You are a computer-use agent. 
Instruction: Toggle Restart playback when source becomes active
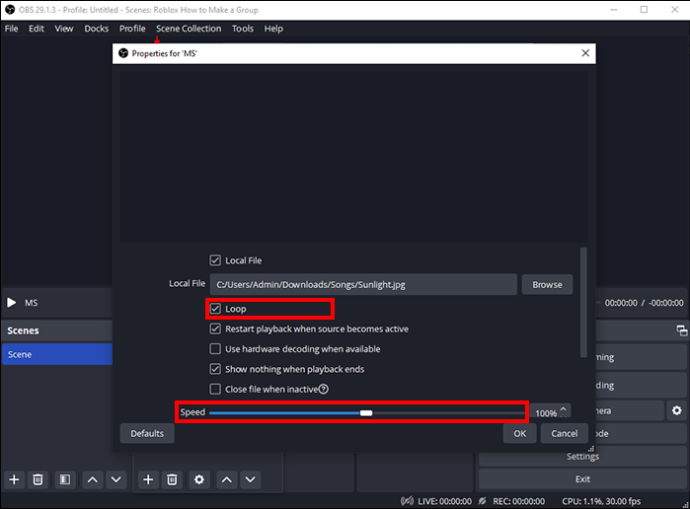click(215, 329)
